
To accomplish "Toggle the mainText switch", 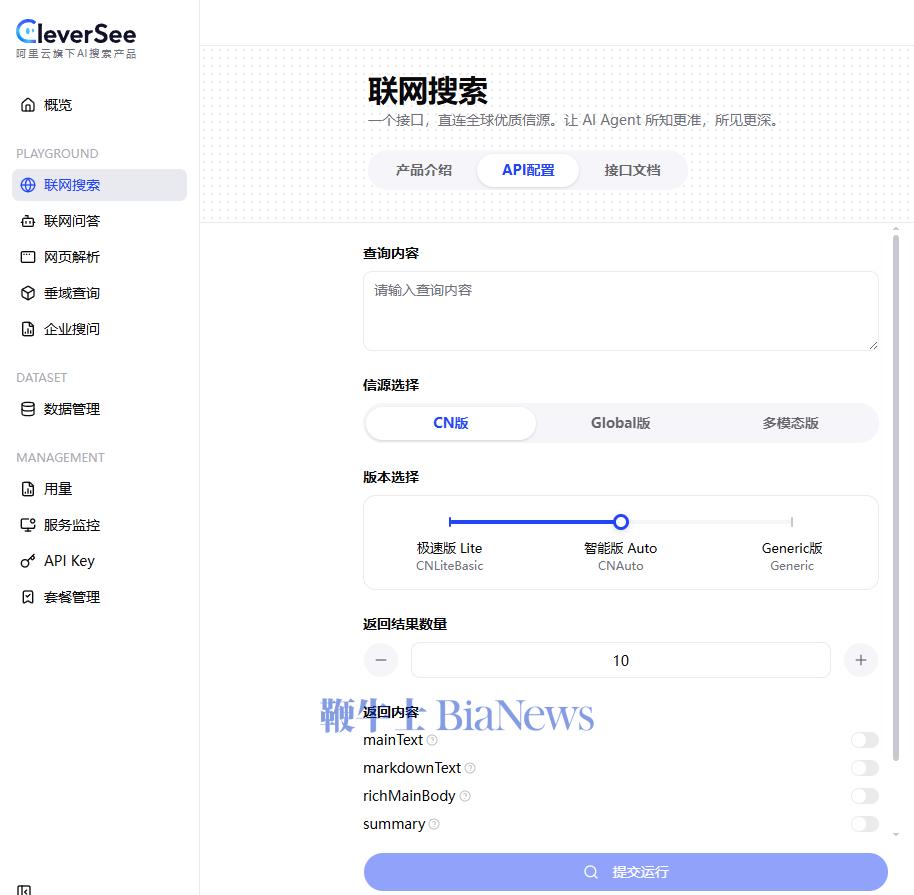I will click(864, 740).
